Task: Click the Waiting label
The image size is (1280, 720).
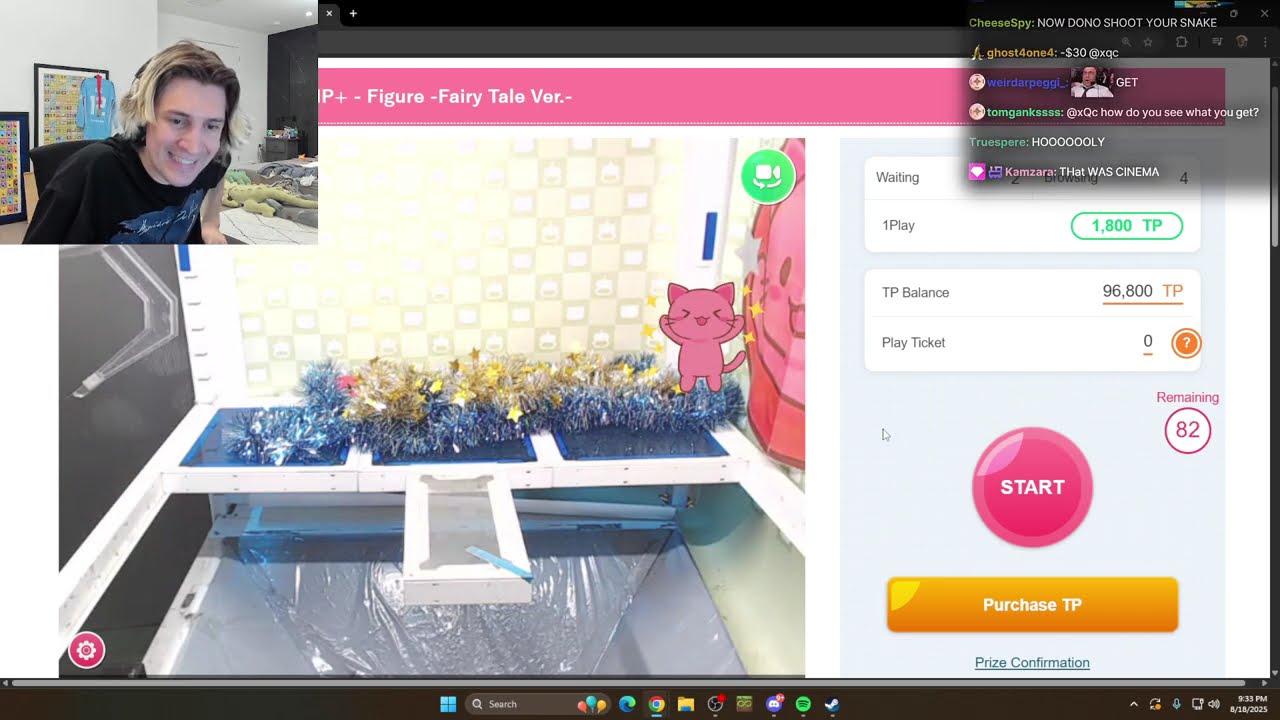Action: coord(897,177)
